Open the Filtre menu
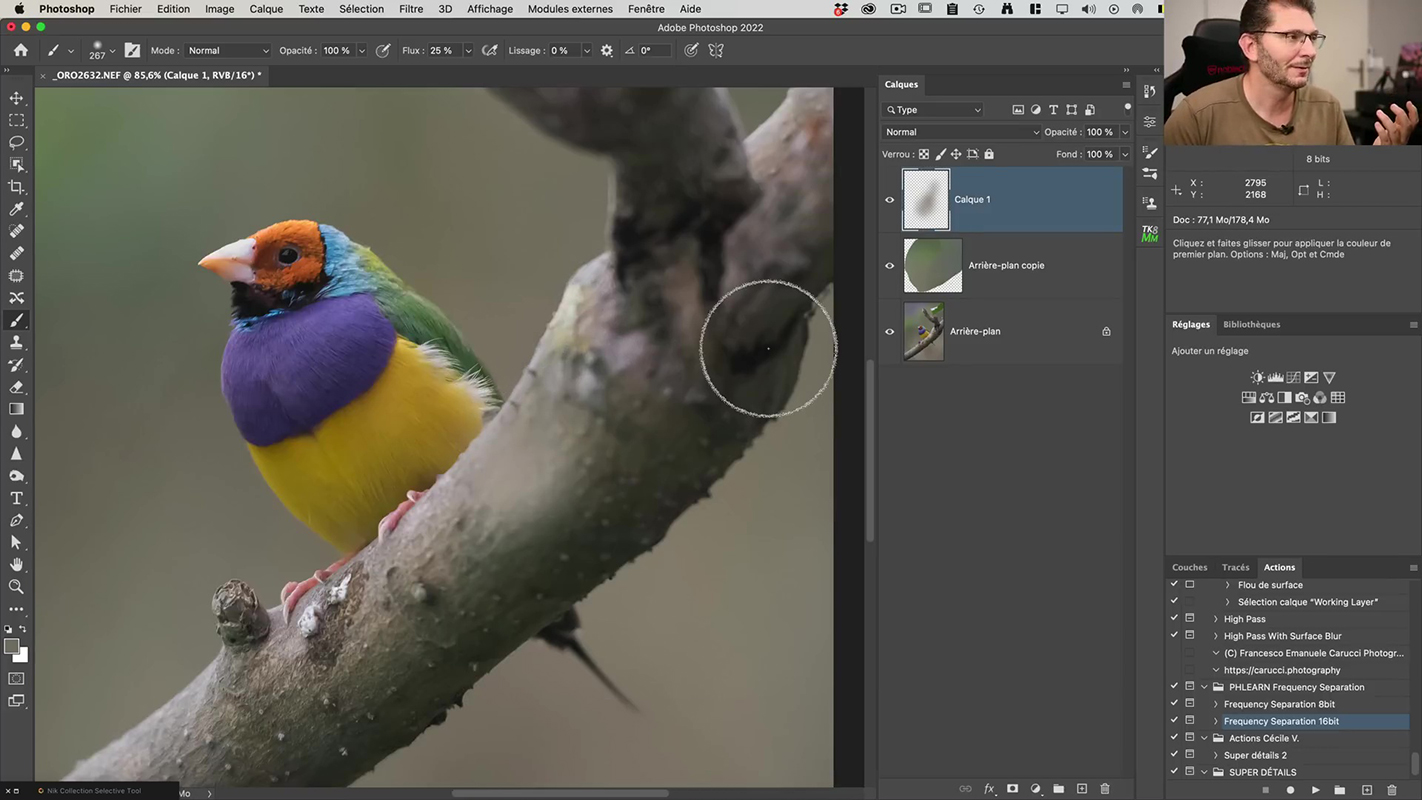Screen dimensions: 1422x800 click(x=410, y=9)
